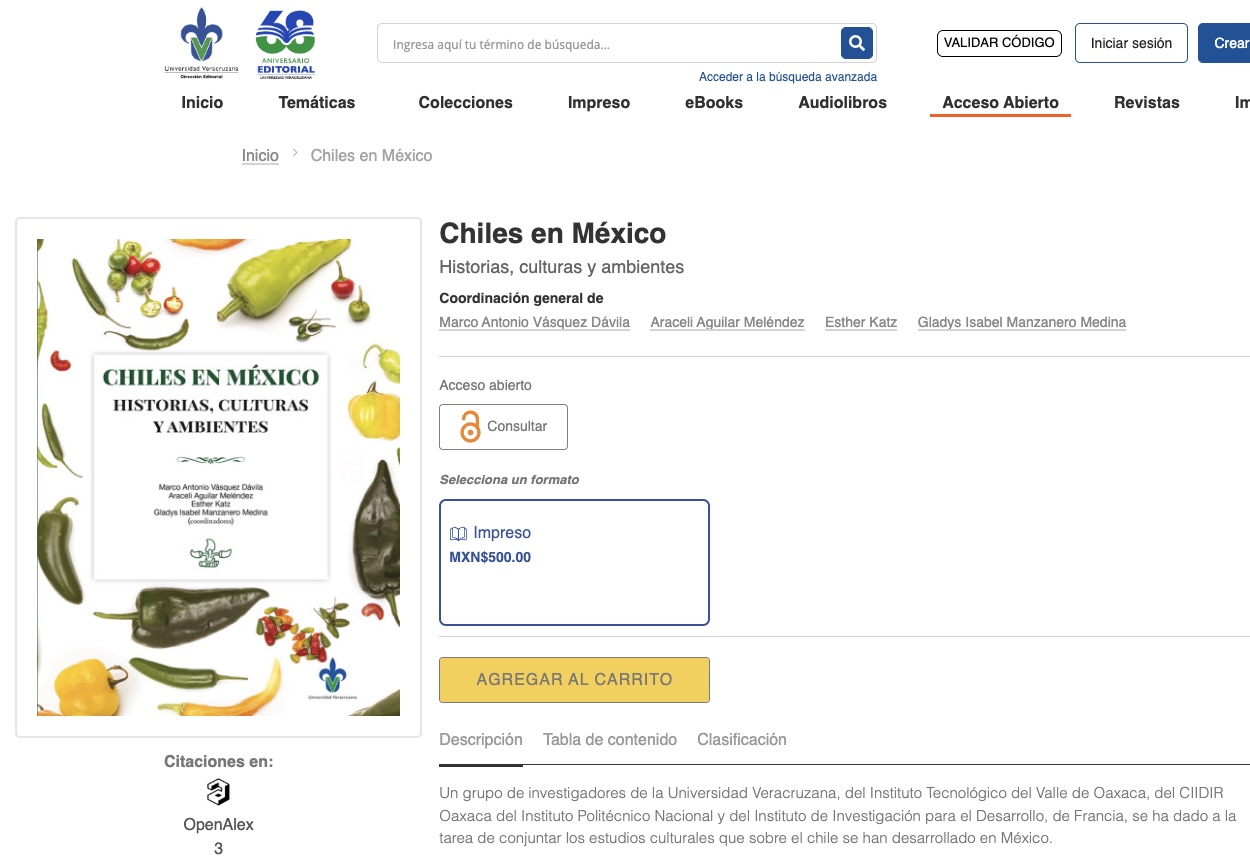Switch to the Clasificación tab
1250x859 pixels.
[x=742, y=740]
